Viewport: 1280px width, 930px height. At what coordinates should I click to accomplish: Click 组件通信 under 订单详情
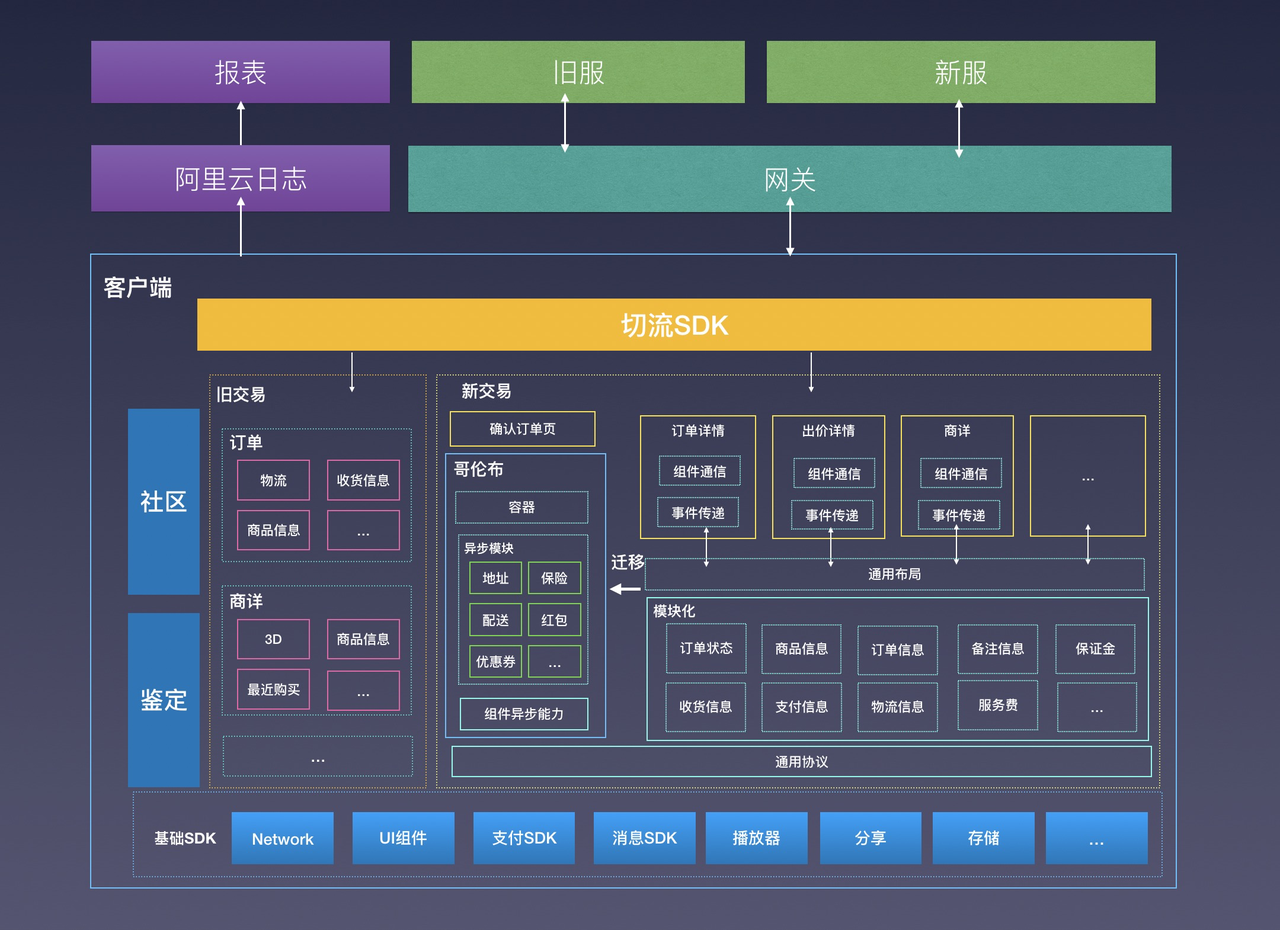click(700, 472)
